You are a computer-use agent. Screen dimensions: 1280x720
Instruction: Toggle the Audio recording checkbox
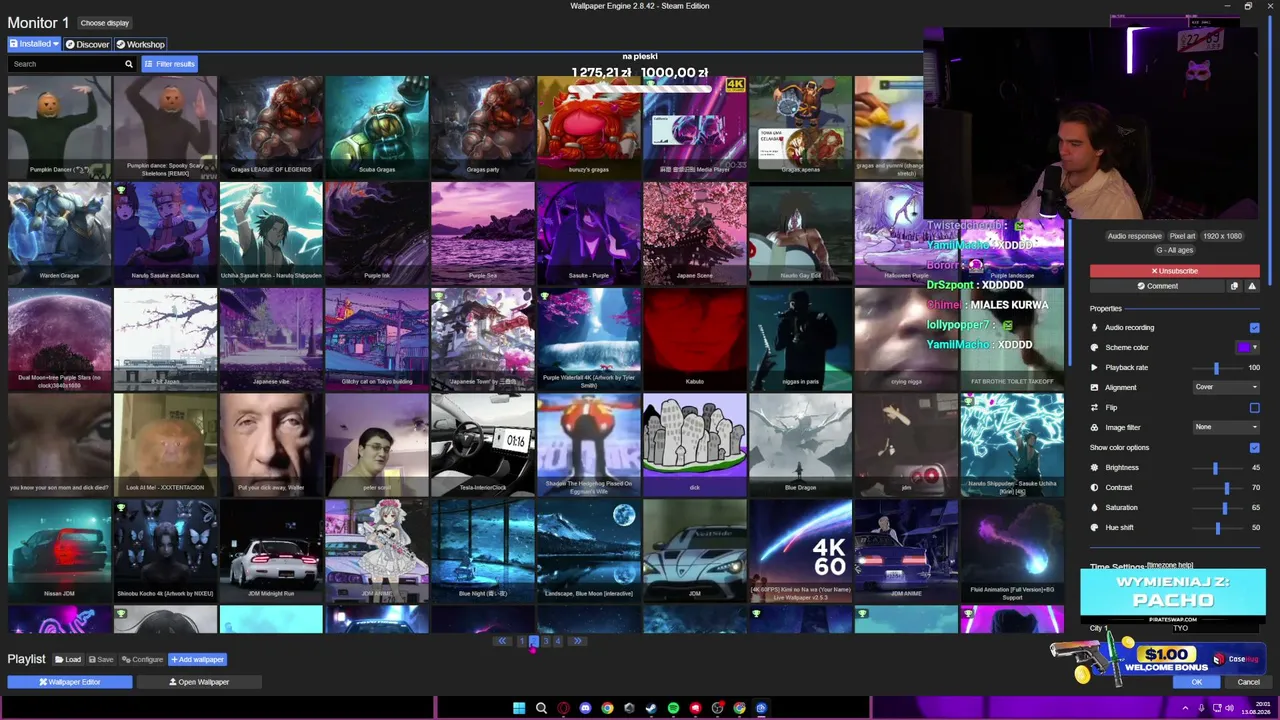[x=1254, y=328]
